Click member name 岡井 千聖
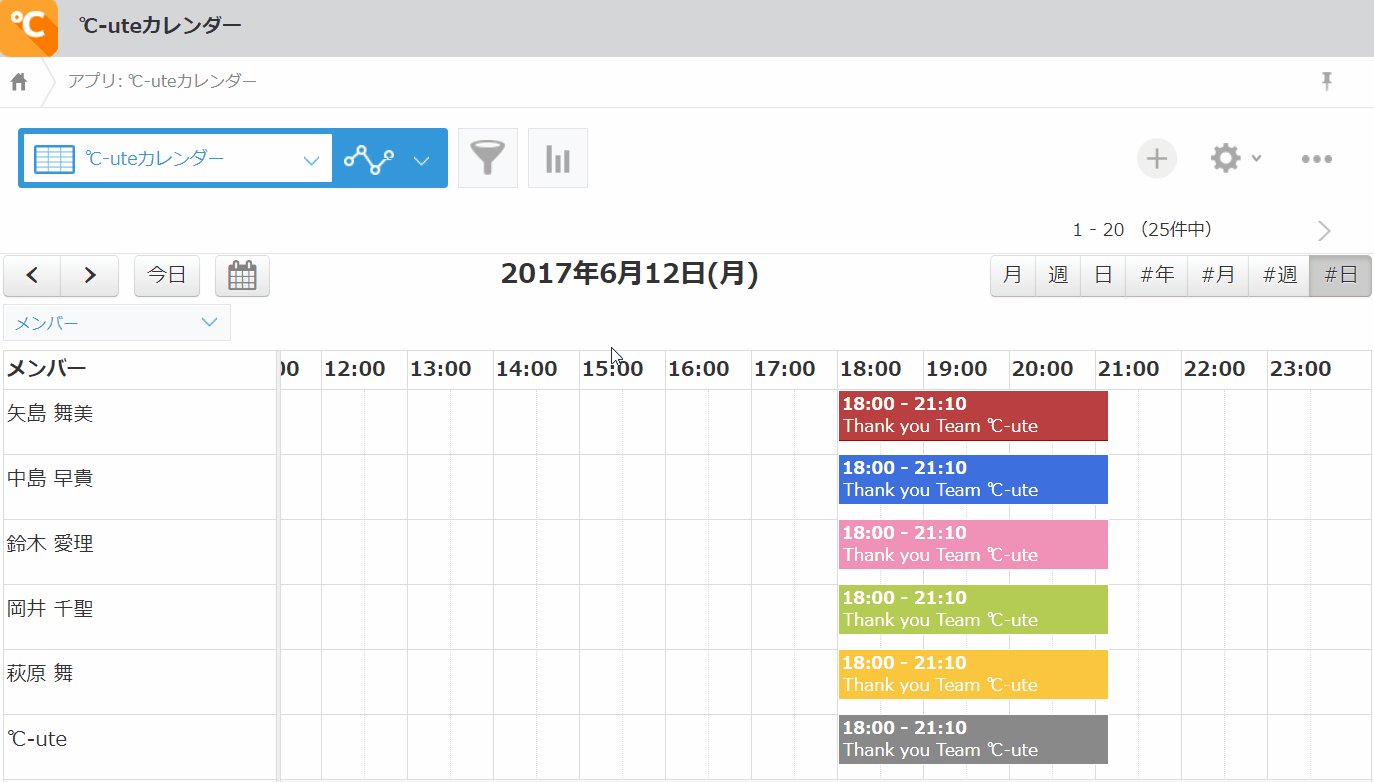 (50, 608)
